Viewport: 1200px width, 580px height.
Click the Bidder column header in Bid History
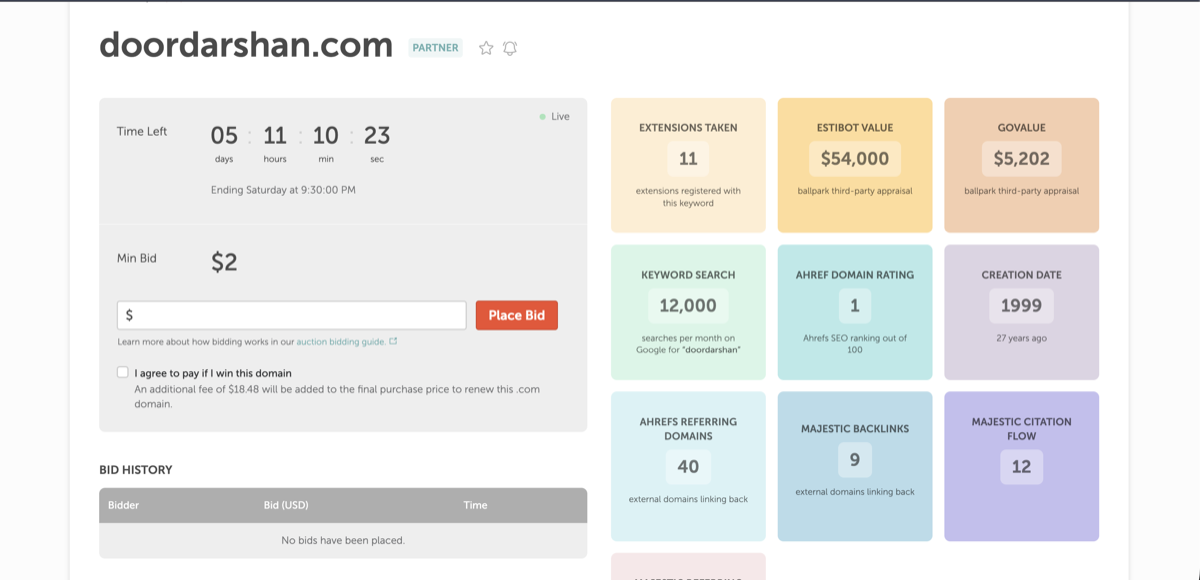pyautogui.click(x=122, y=505)
